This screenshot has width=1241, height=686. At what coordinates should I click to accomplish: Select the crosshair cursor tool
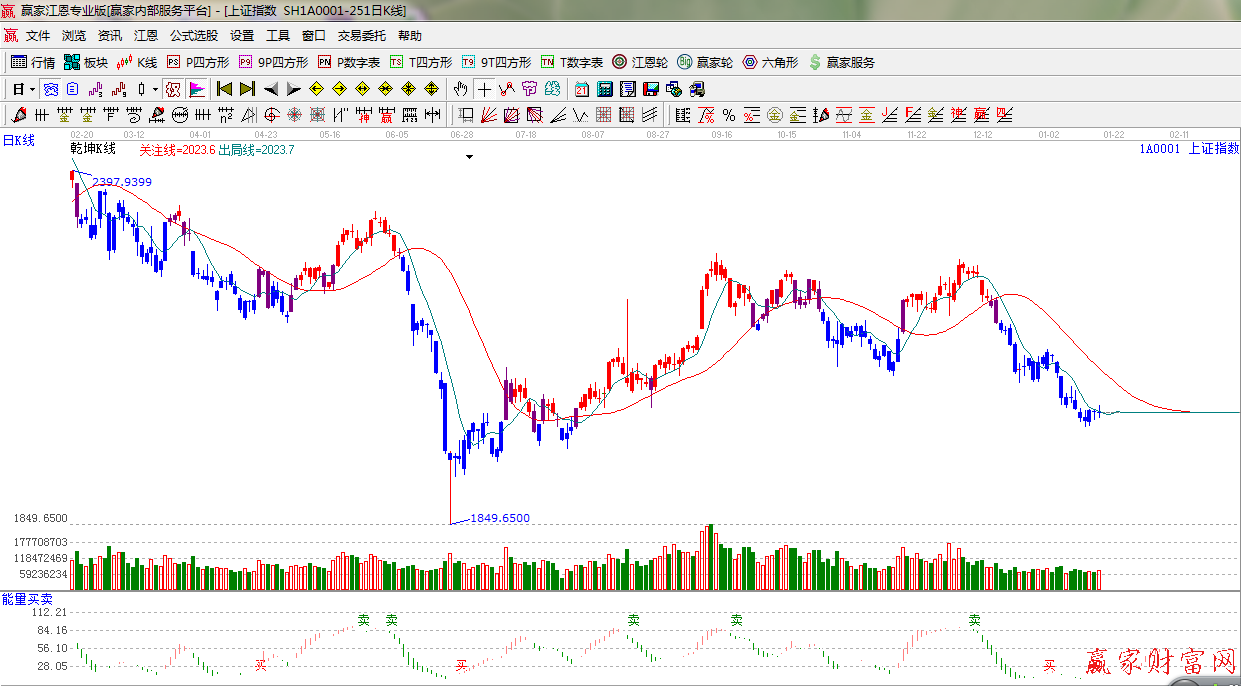click(484, 89)
